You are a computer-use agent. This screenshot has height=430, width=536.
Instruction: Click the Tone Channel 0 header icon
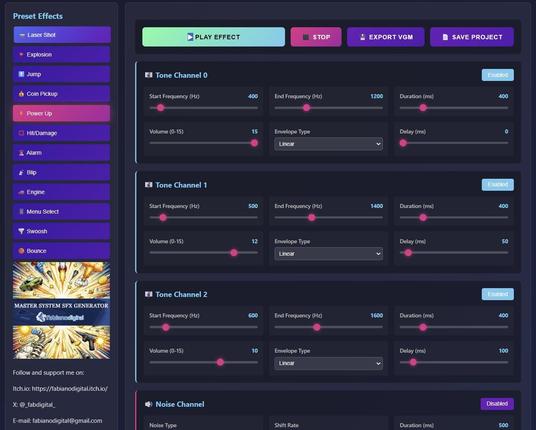click(x=148, y=75)
